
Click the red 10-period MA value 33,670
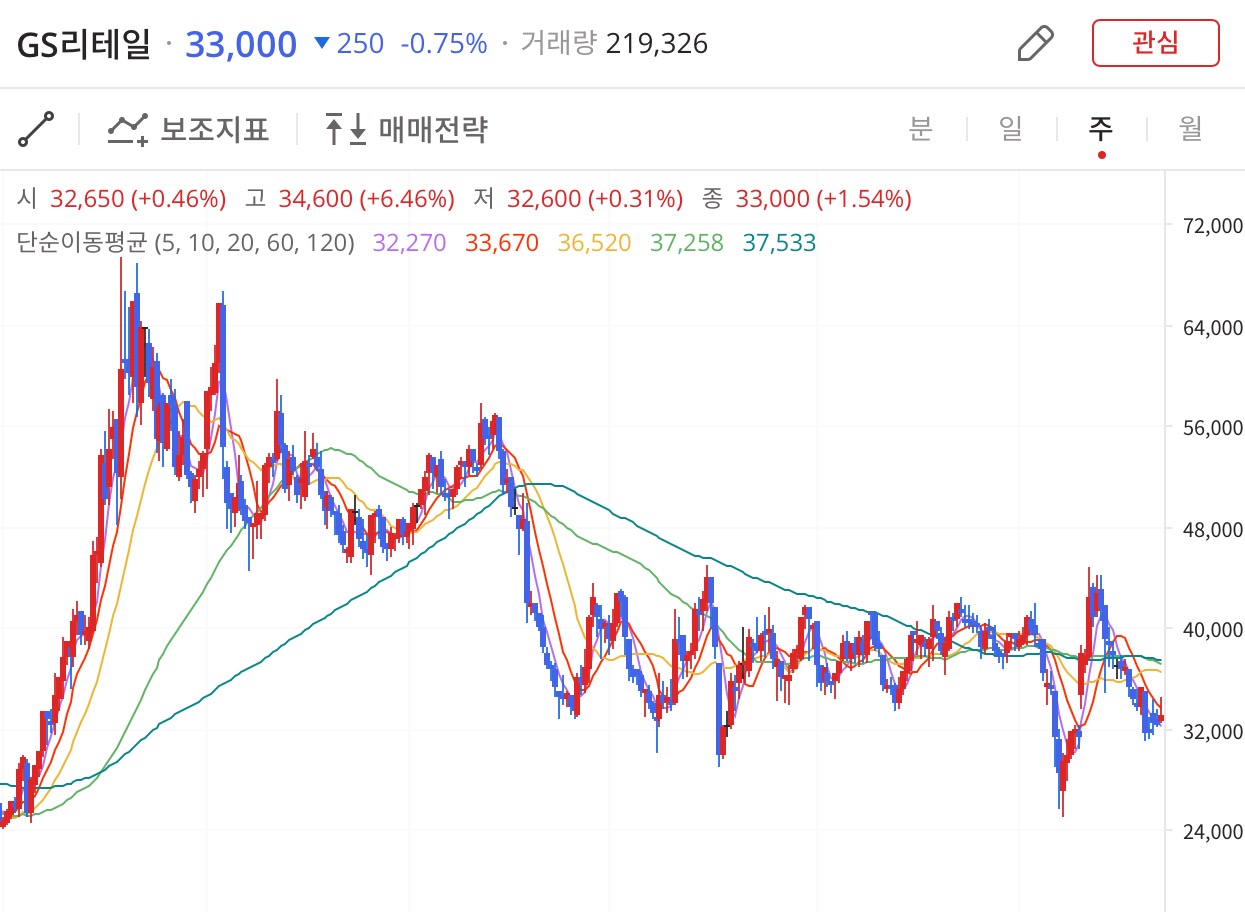click(x=502, y=243)
